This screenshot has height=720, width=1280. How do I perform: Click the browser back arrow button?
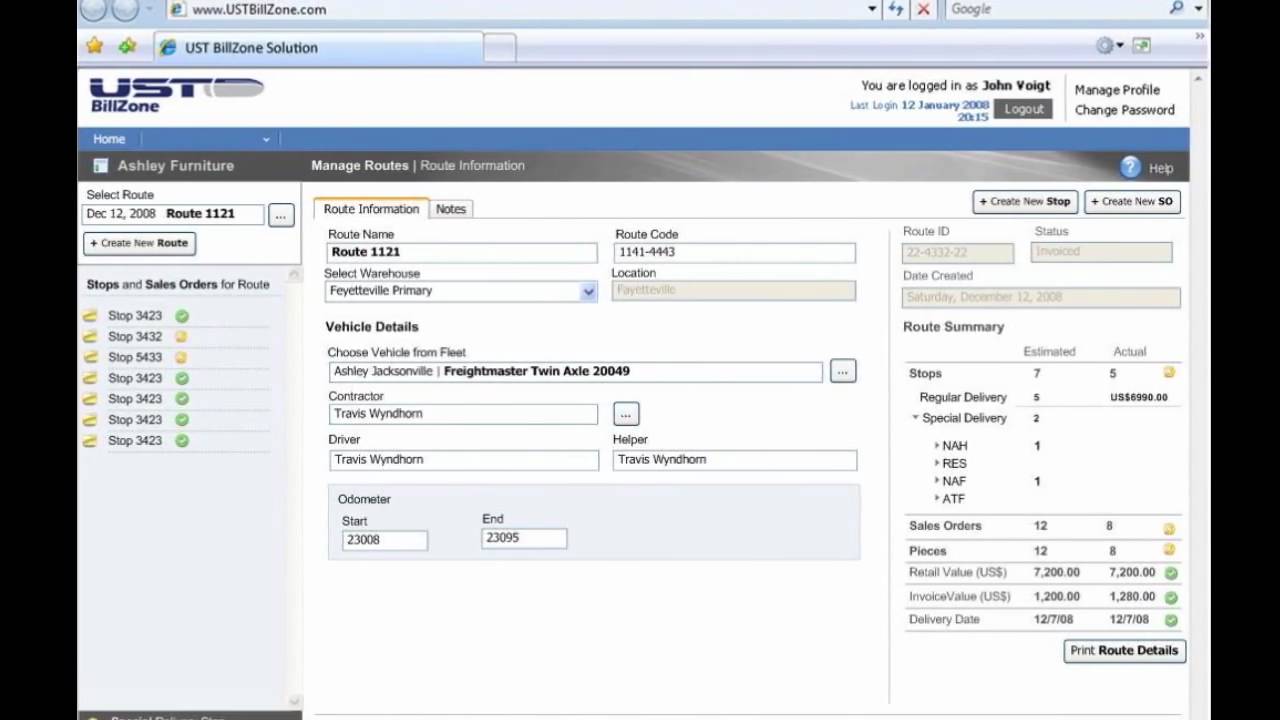point(93,10)
